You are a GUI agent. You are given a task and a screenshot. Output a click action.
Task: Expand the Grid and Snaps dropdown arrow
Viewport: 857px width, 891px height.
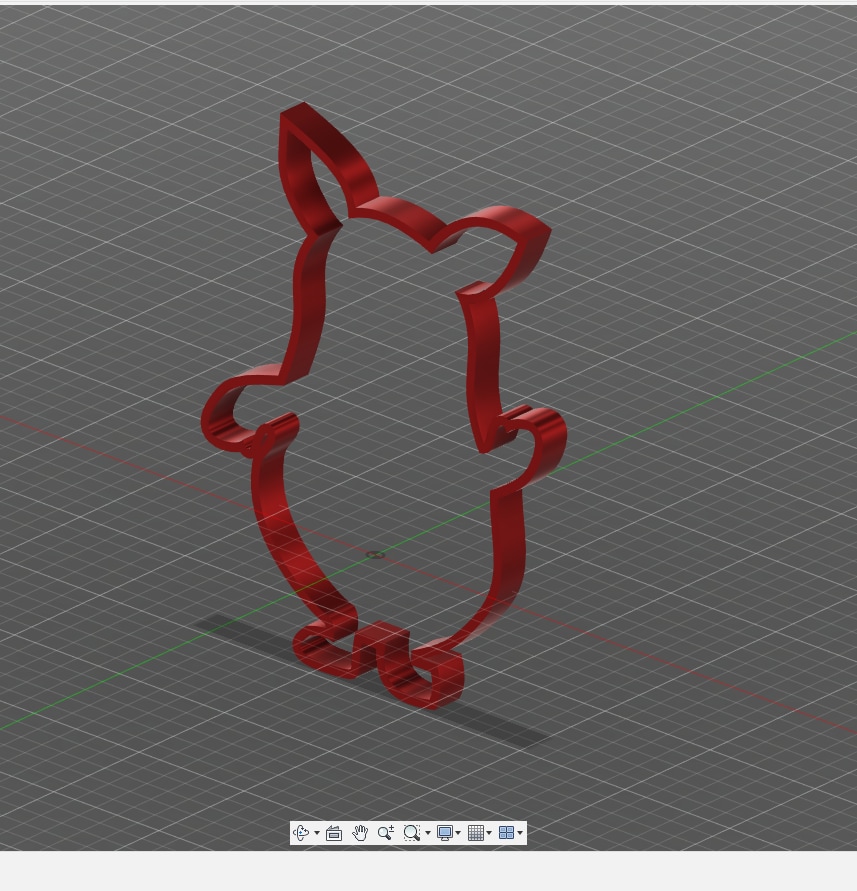coord(489,834)
